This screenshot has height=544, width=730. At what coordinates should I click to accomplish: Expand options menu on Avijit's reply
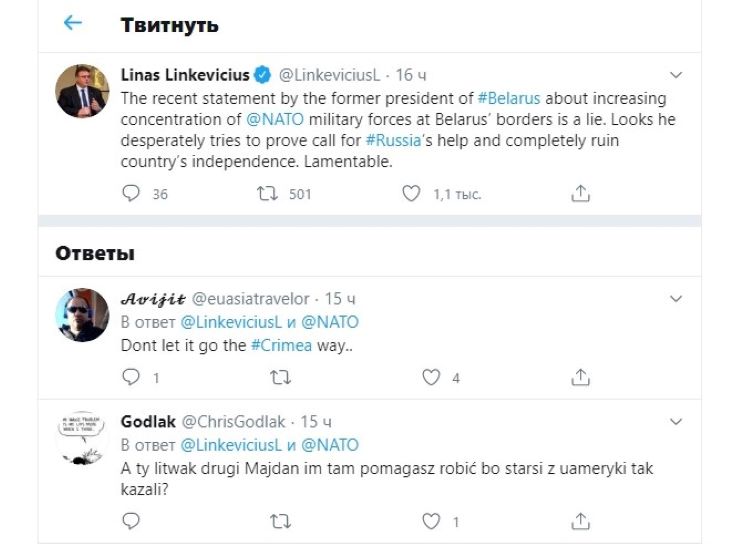[x=676, y=298]
